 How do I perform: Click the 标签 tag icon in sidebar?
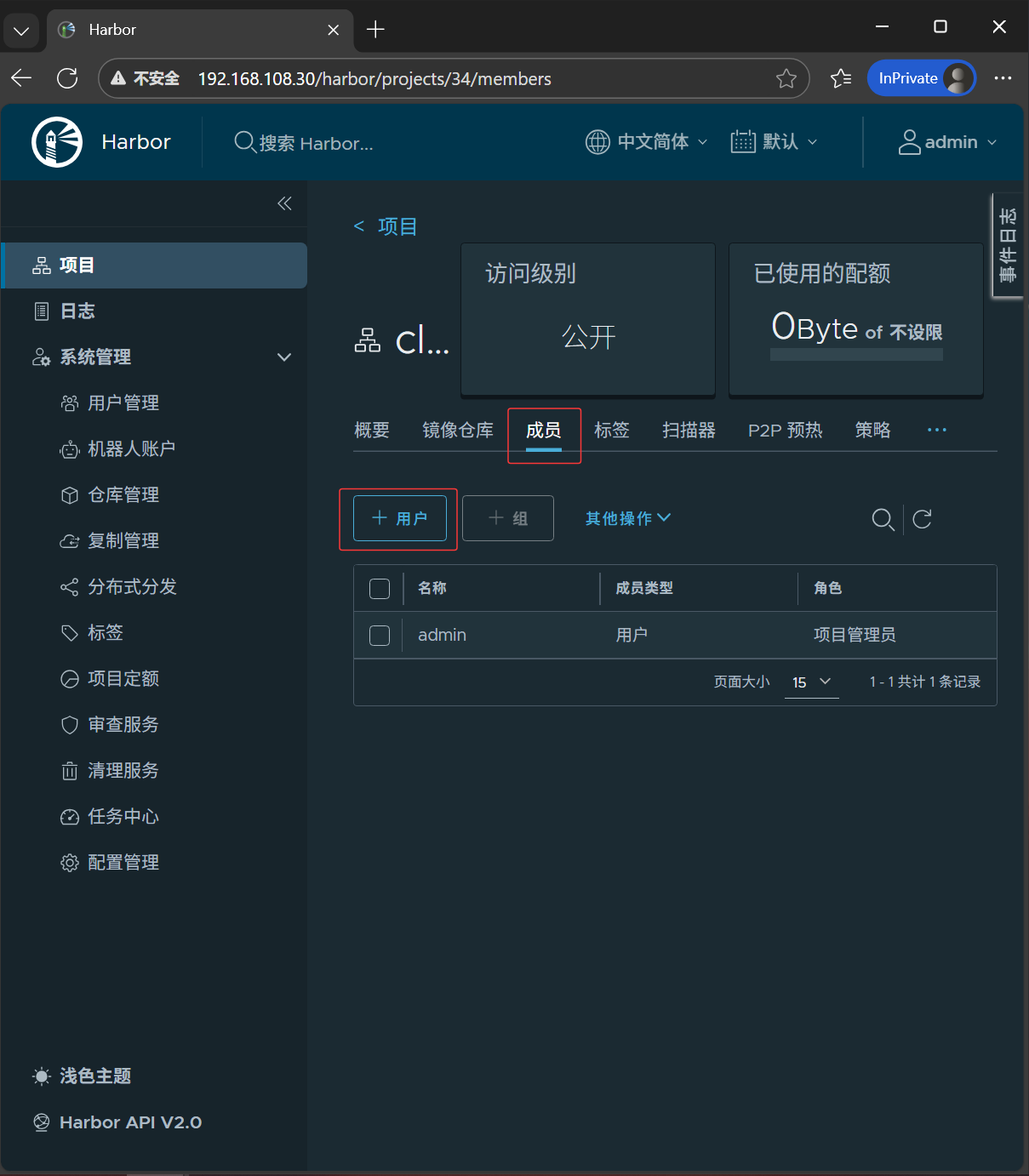(70, 633)
